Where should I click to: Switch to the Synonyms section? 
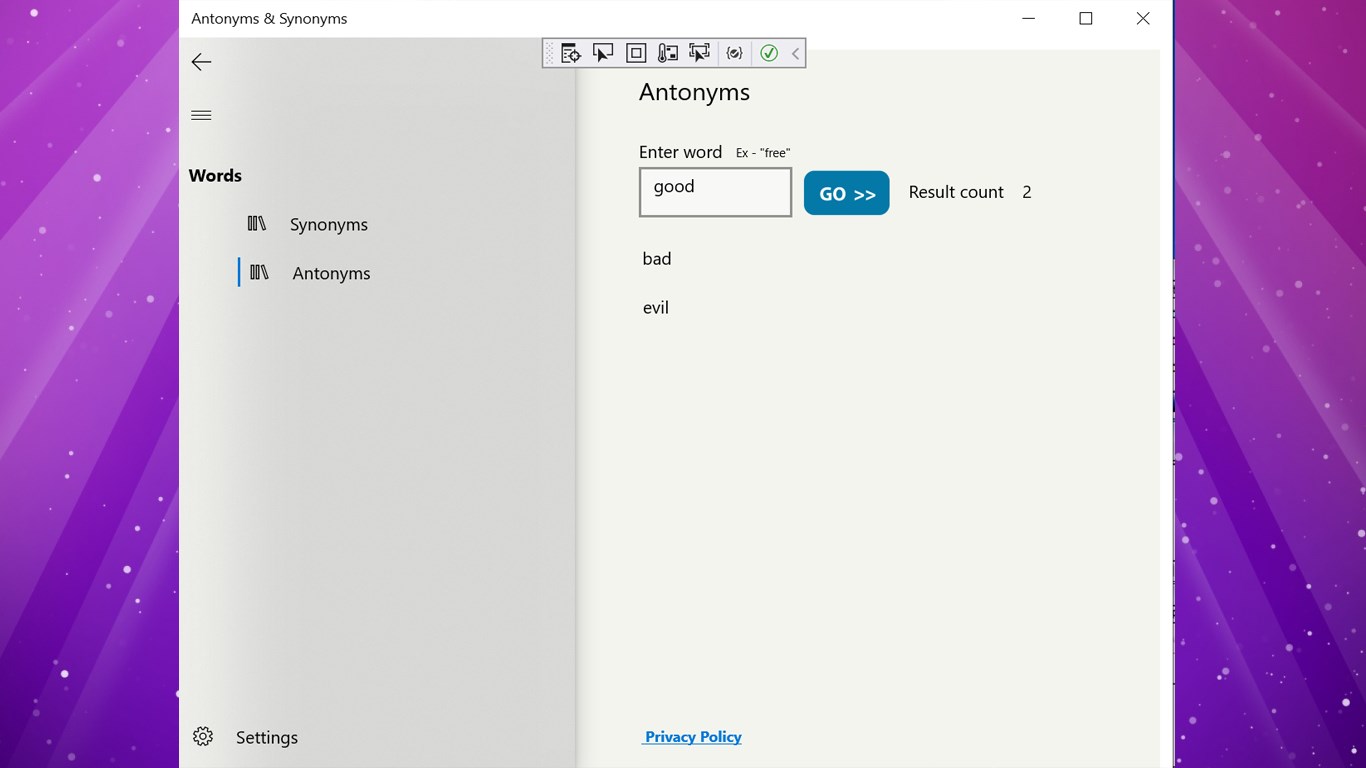point(328,224)
